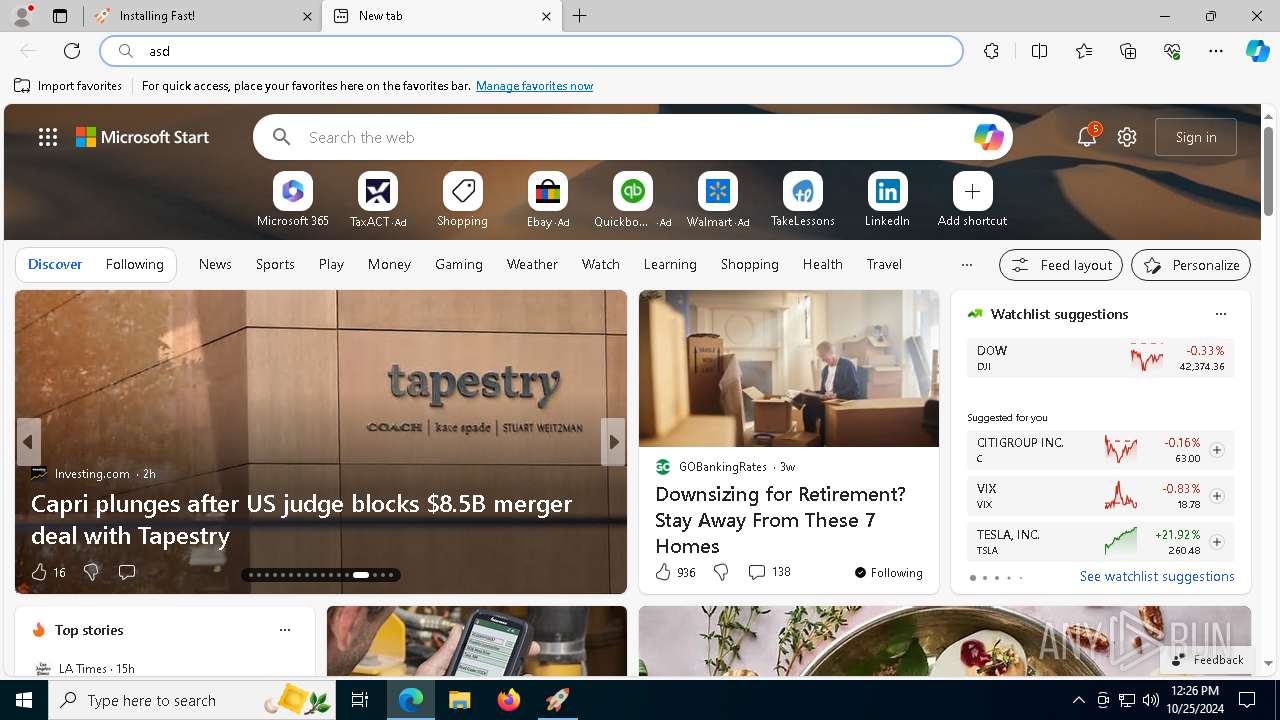
Task: Open Top stories more options
Action: tap(285, 630)
